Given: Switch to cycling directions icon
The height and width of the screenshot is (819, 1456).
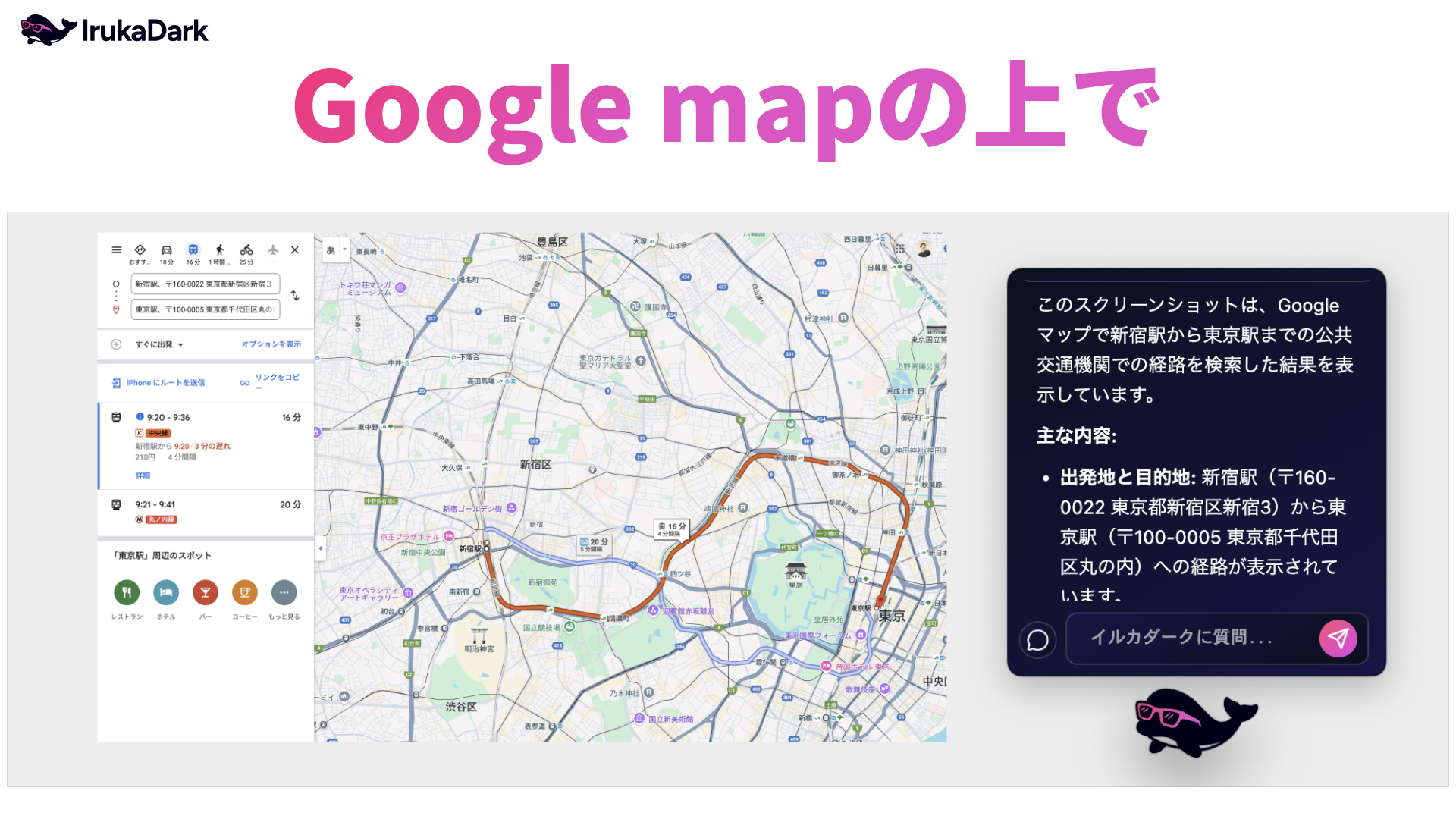Looking at the screenshot, I should coord(246,250).
